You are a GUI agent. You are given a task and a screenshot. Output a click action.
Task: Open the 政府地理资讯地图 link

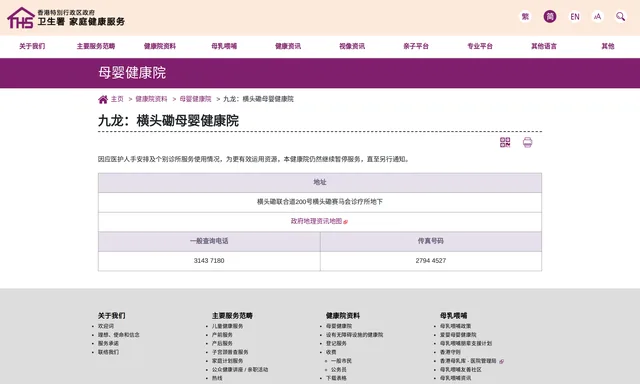tap(316, 221)
